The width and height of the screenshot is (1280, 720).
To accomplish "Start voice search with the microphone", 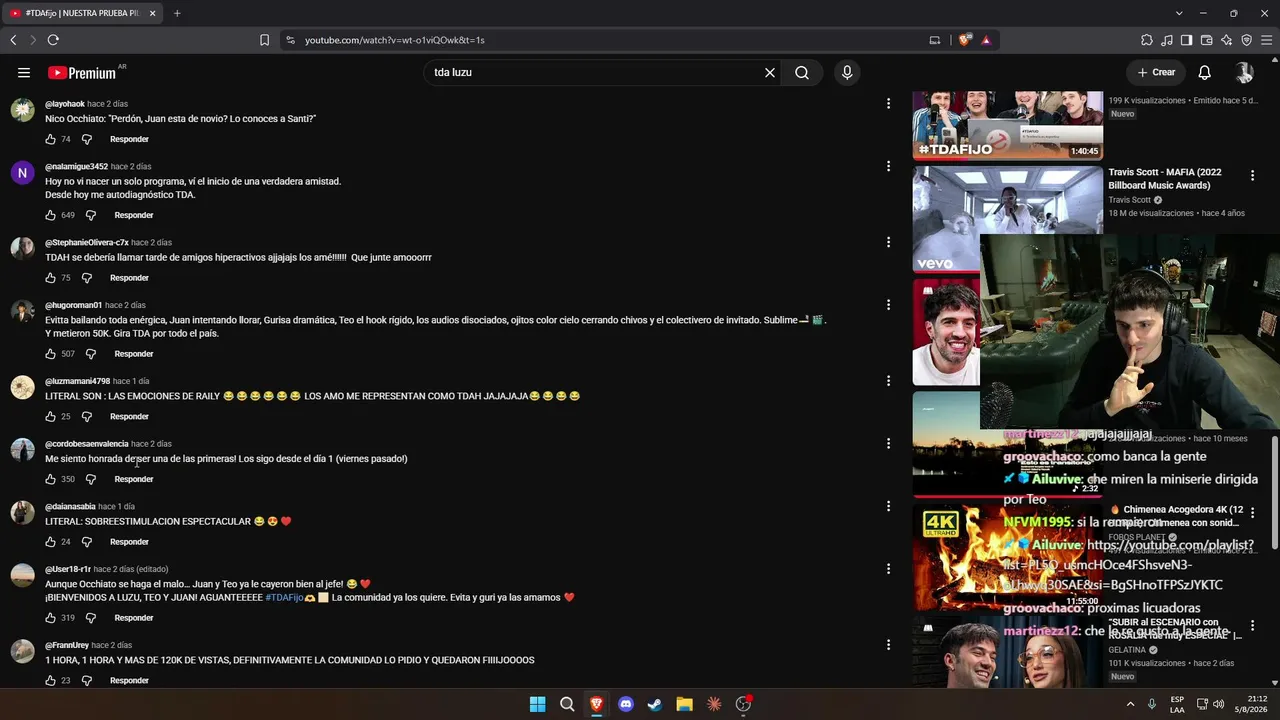I will tap(847, 72).
